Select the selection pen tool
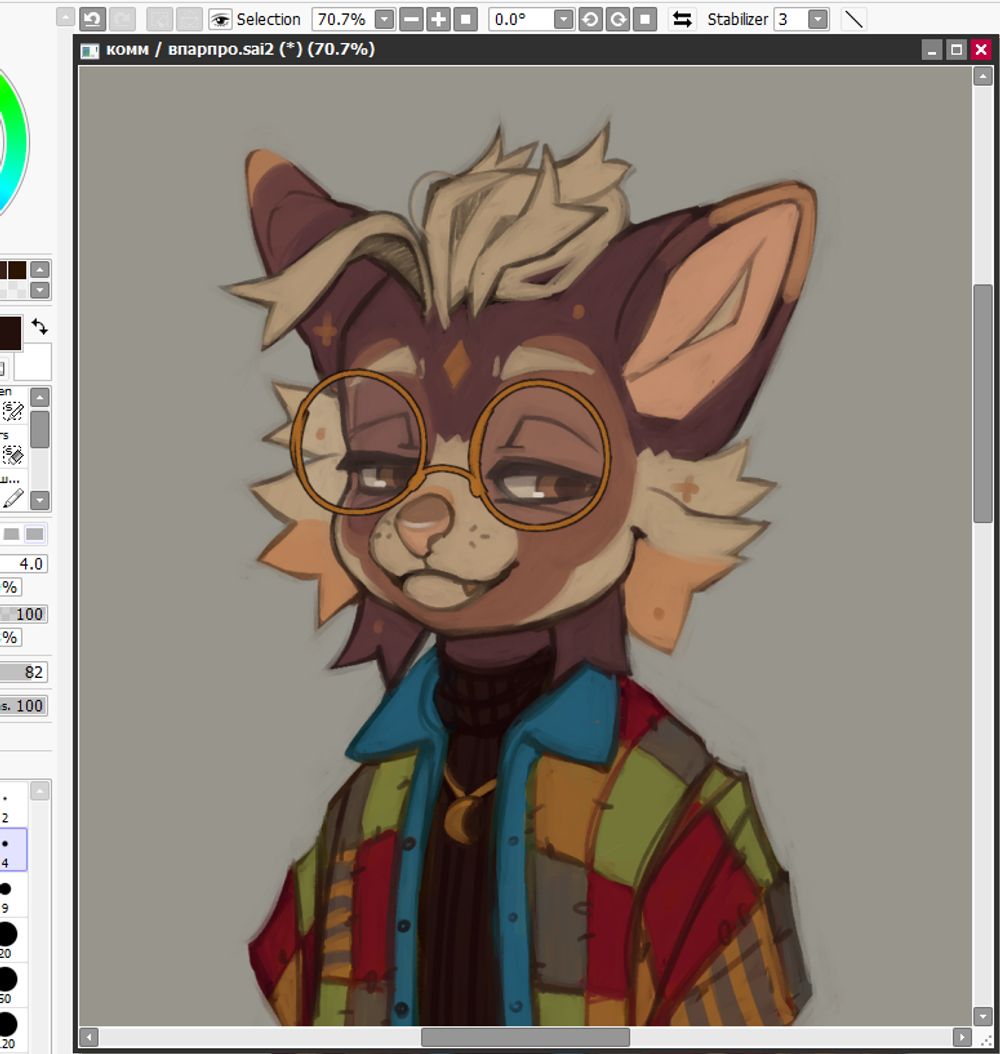 tap(13, 410)
